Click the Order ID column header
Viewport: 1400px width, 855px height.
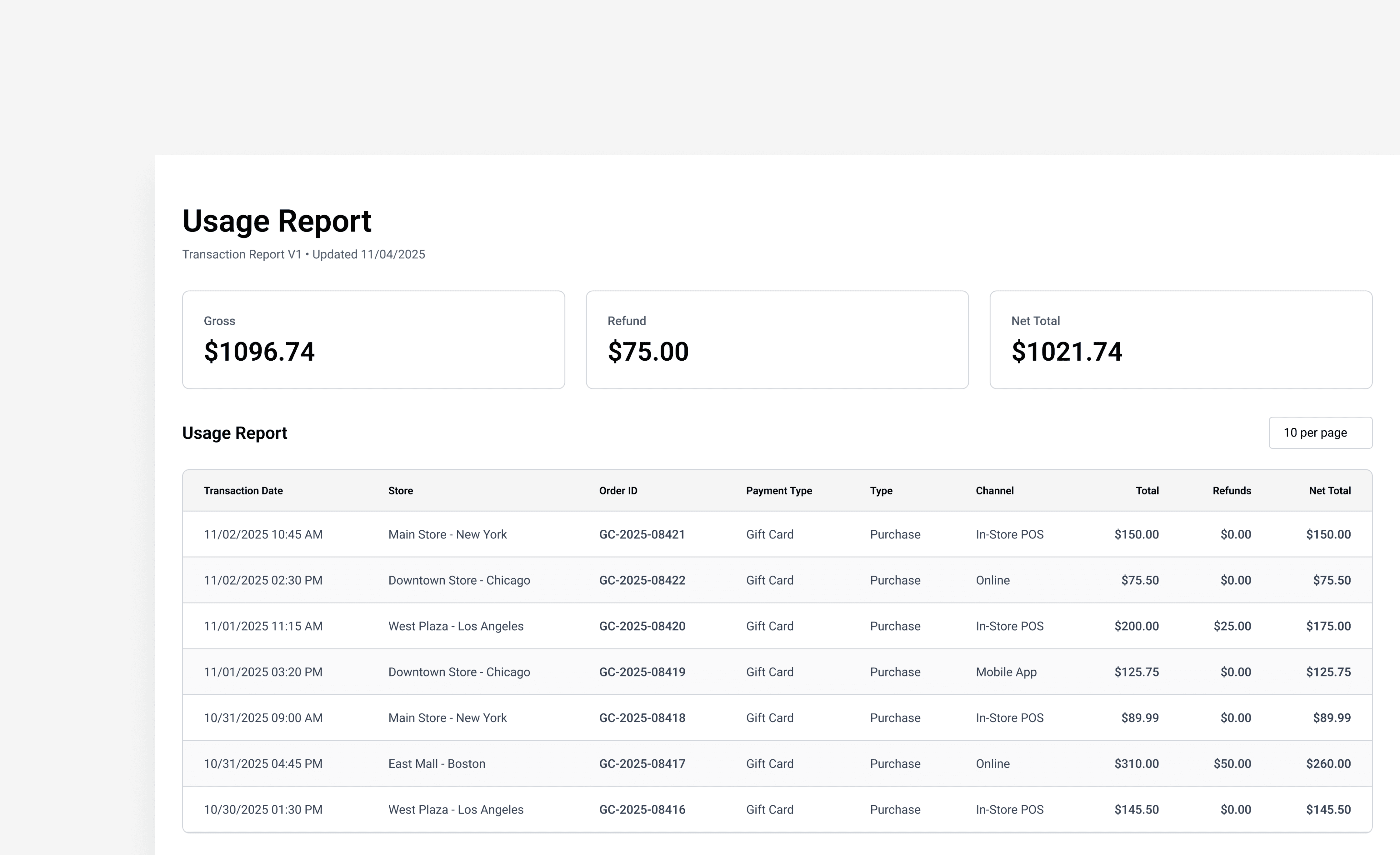click(x=617, y=491)
